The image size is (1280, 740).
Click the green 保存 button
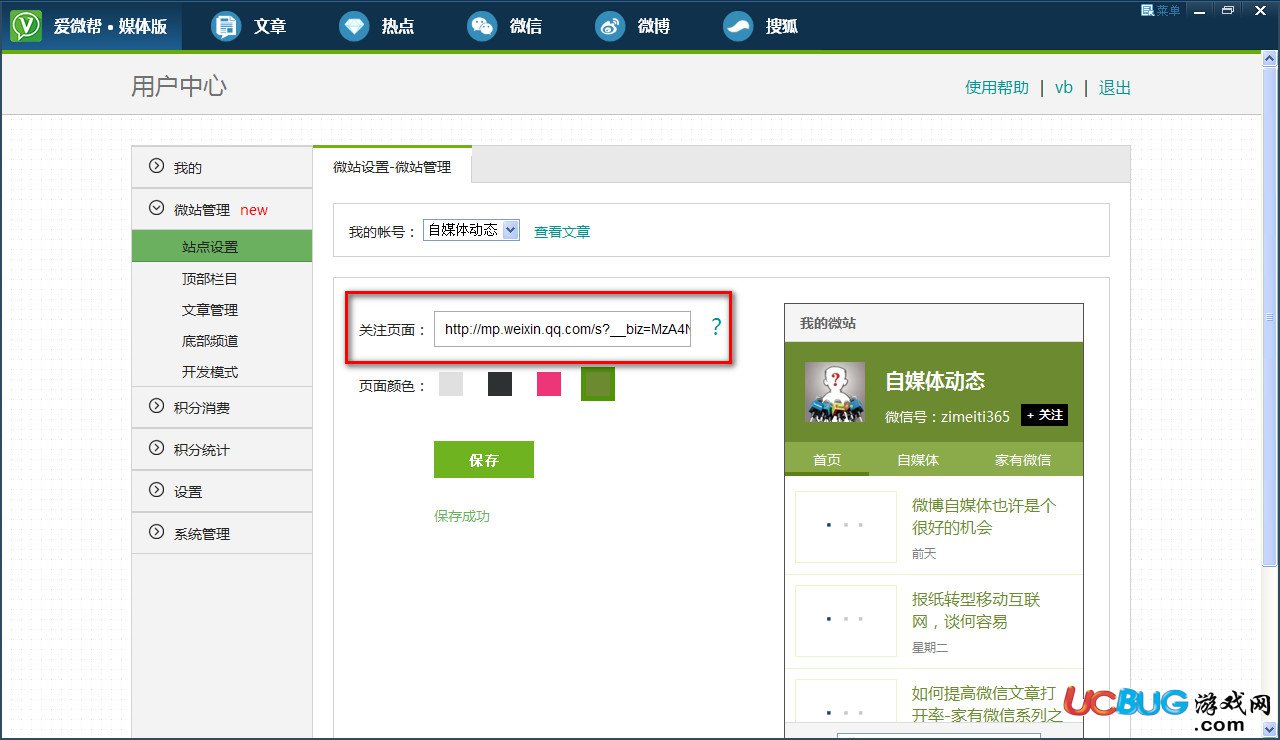484,459
